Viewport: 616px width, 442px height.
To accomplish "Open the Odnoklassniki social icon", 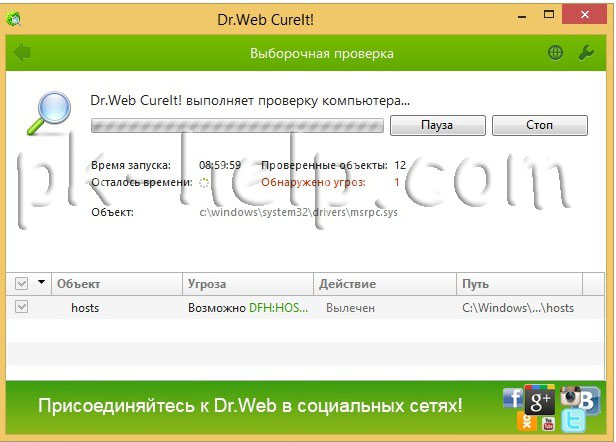I will pyautogui.click(x=527, y=422).
